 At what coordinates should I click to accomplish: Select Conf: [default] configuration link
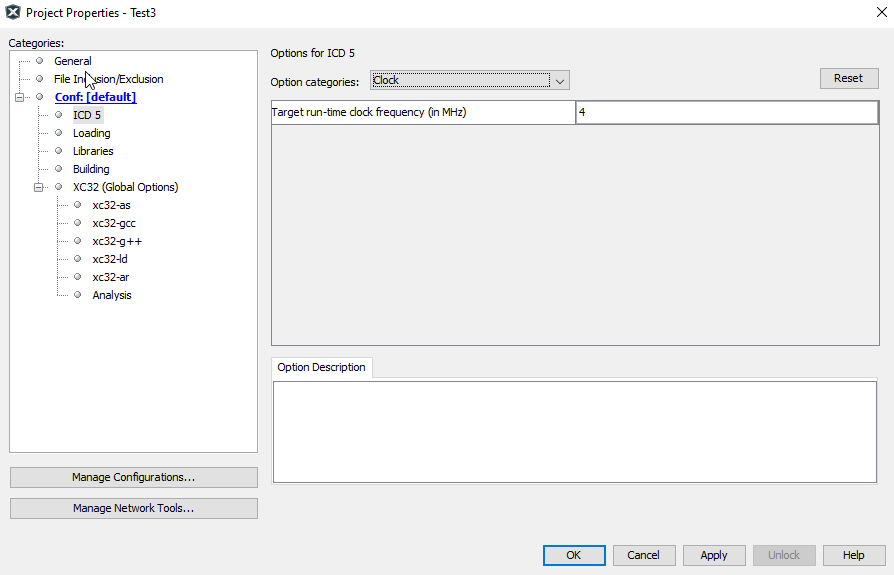(95, 97)
